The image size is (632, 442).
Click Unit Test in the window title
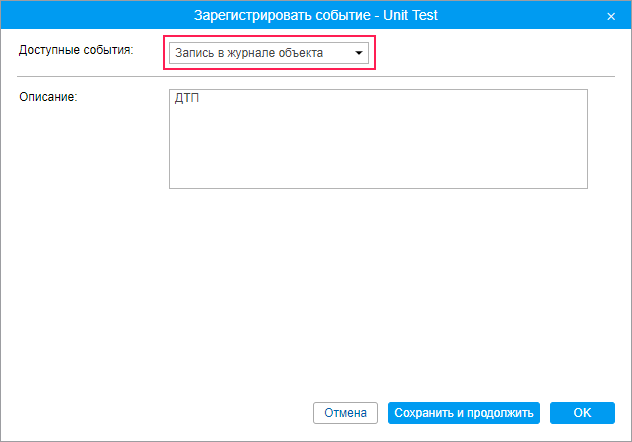coord(405,16)
